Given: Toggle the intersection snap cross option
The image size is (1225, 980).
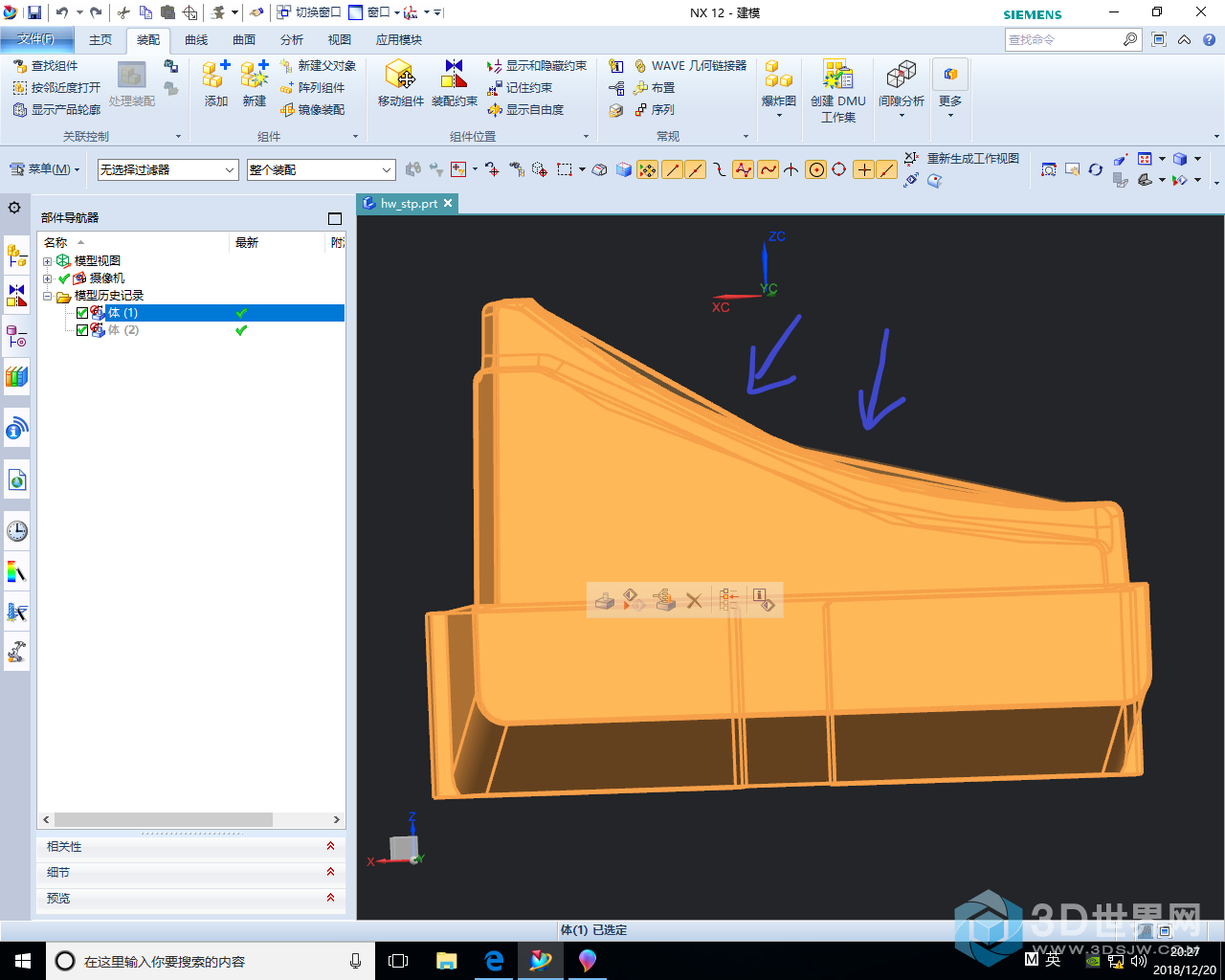Looking at the screenshot, I should 791,169.
